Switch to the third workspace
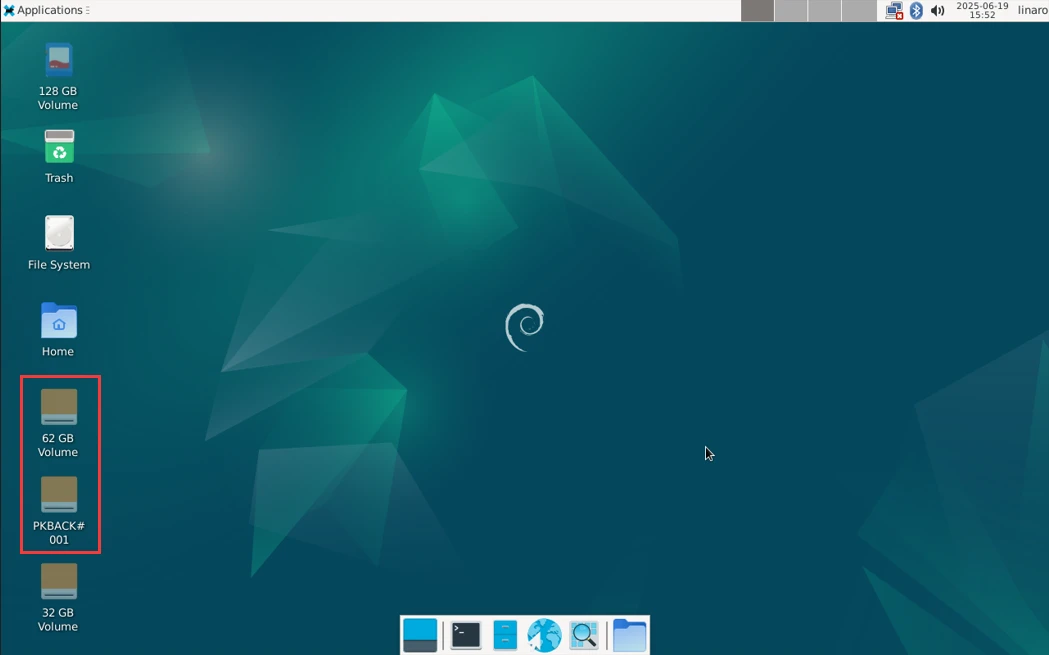The width and height of the screenshot is (1049, 655). [x=824, y=11]
